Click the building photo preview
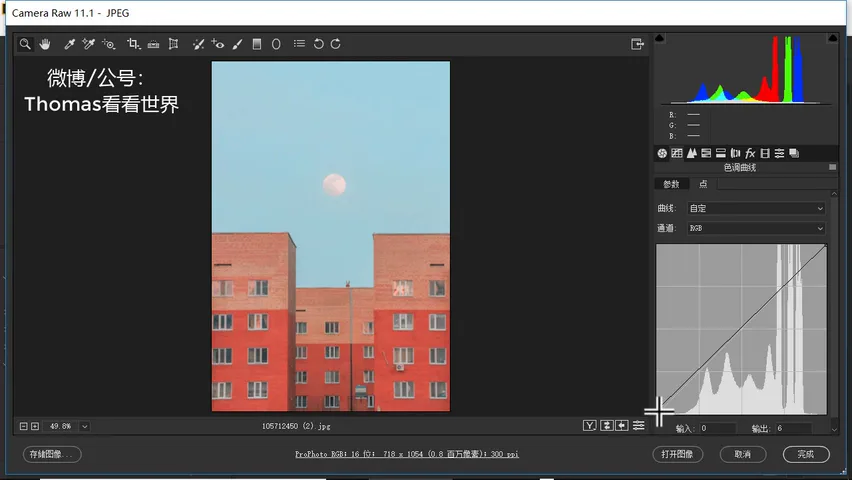Viewport: 852px width, 480px height. (331, 236)
